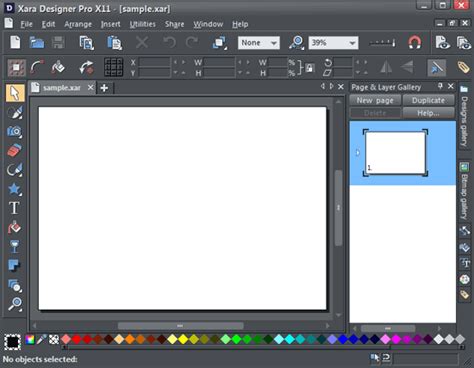This screenshot has height=368, width=474.
Task: Click Help... button in gallery
Action: click(428, 113)
